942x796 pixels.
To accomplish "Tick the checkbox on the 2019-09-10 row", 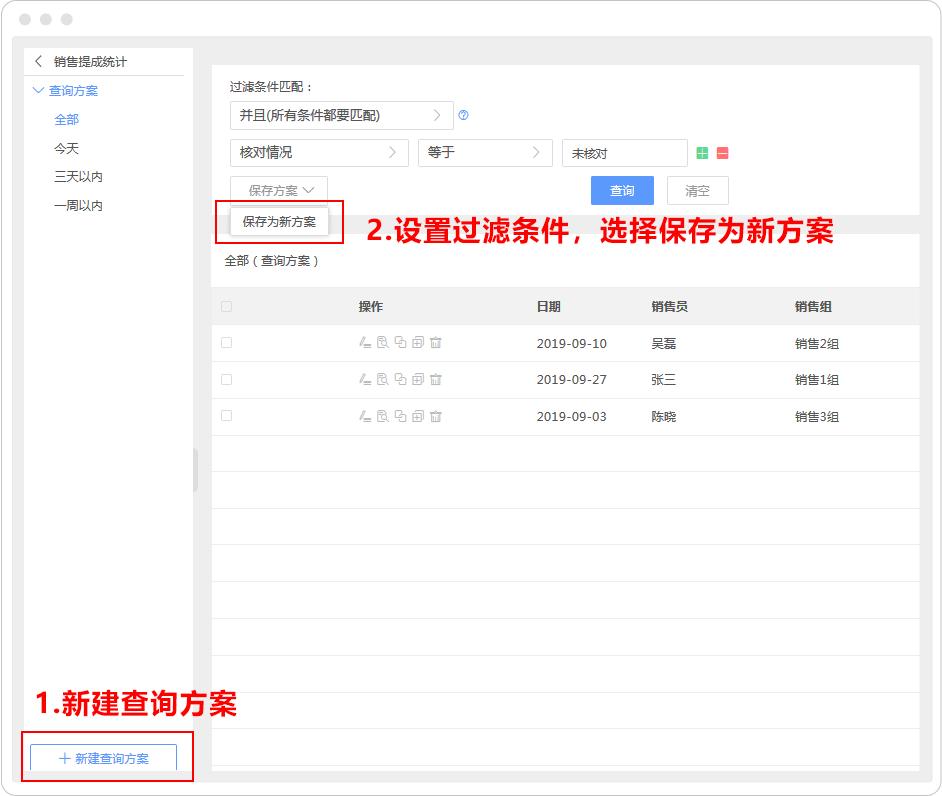I will 225,342.
